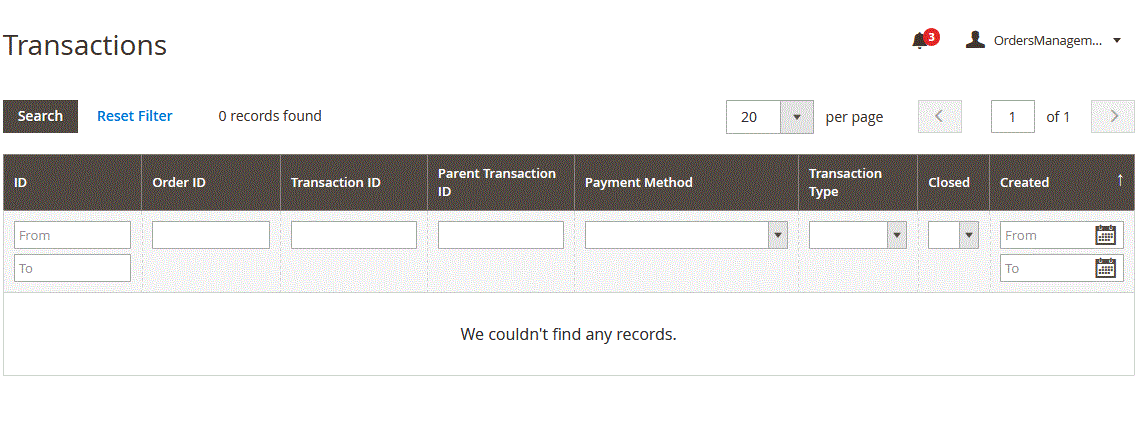Click the Reset Filter link
Viewport: 1137px width, 434px height.
coord(135,116)
